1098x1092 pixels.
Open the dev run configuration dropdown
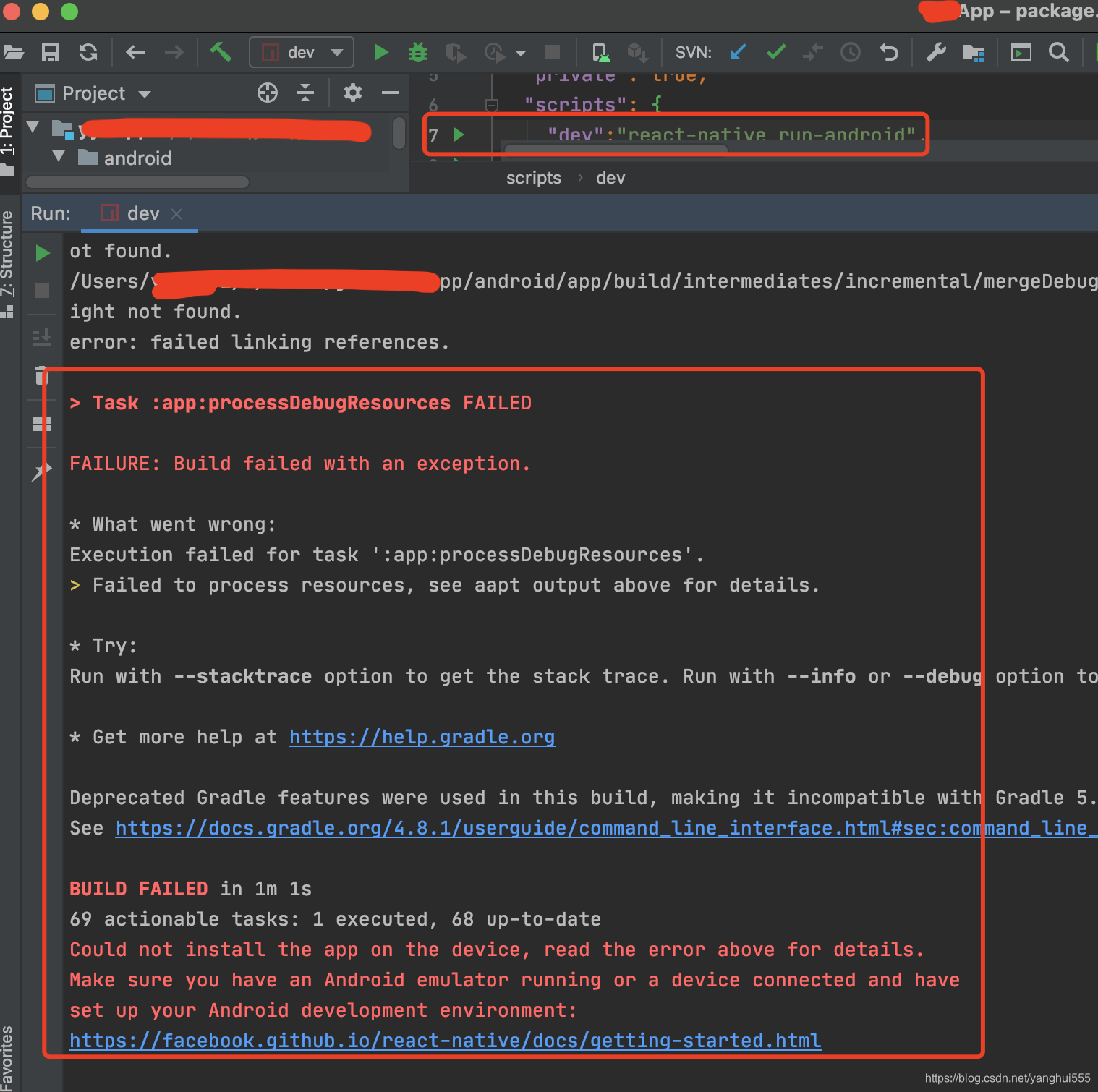point(302,52)
